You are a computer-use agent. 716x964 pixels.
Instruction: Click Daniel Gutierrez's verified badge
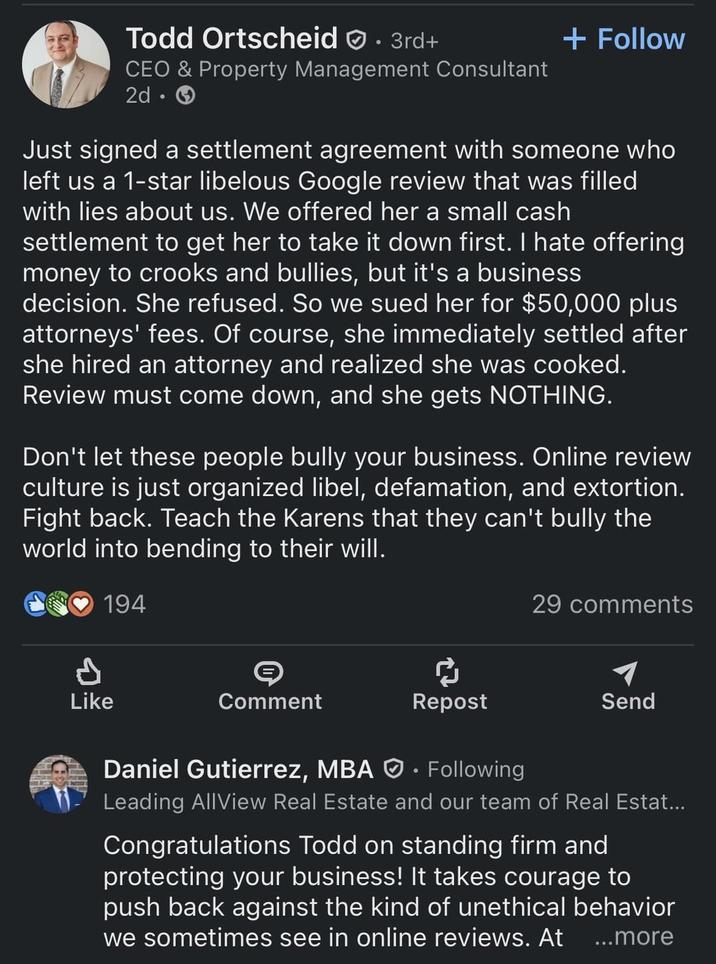coord(394,768)
